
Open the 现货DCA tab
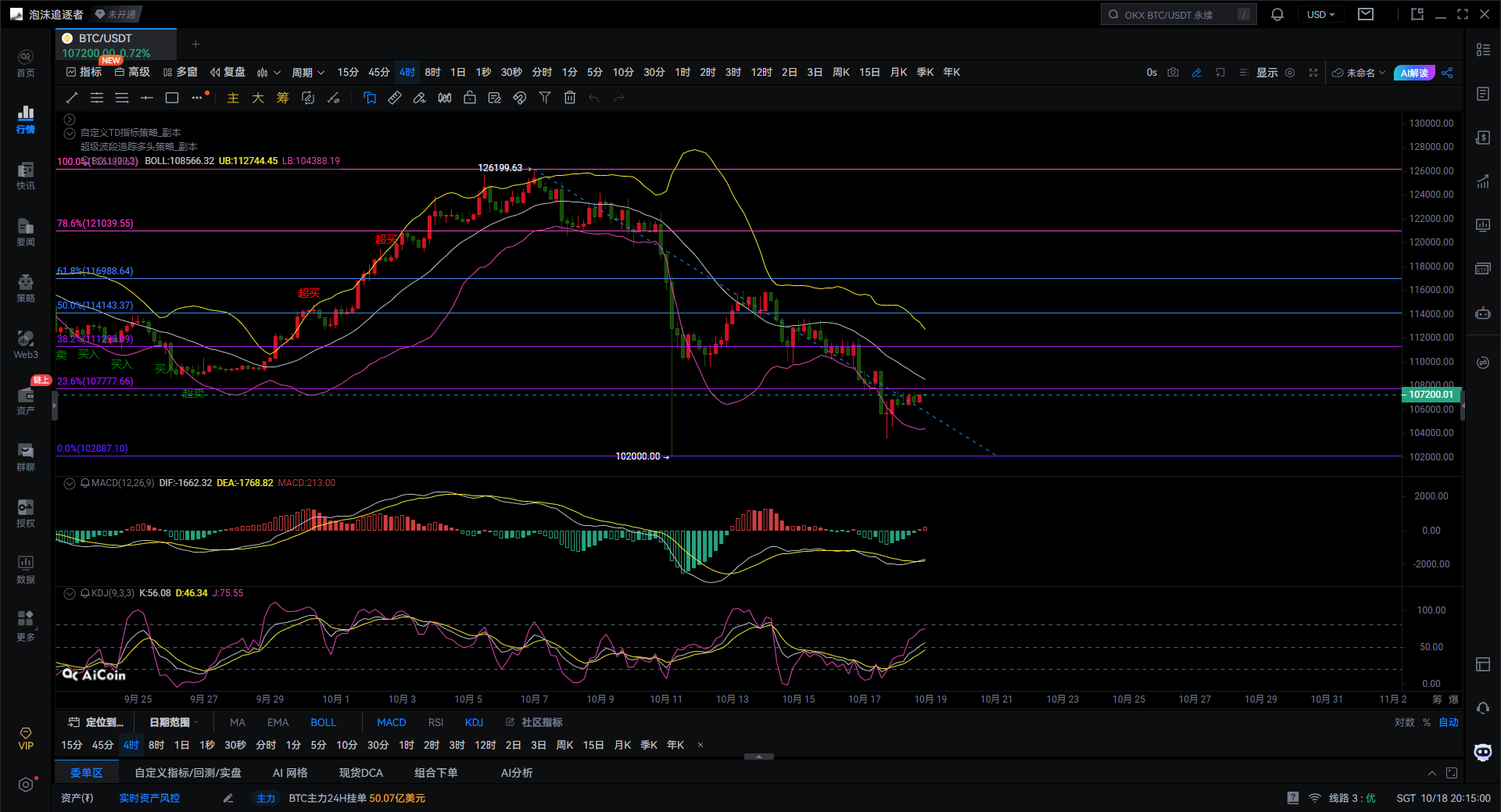tap(360, 773)
